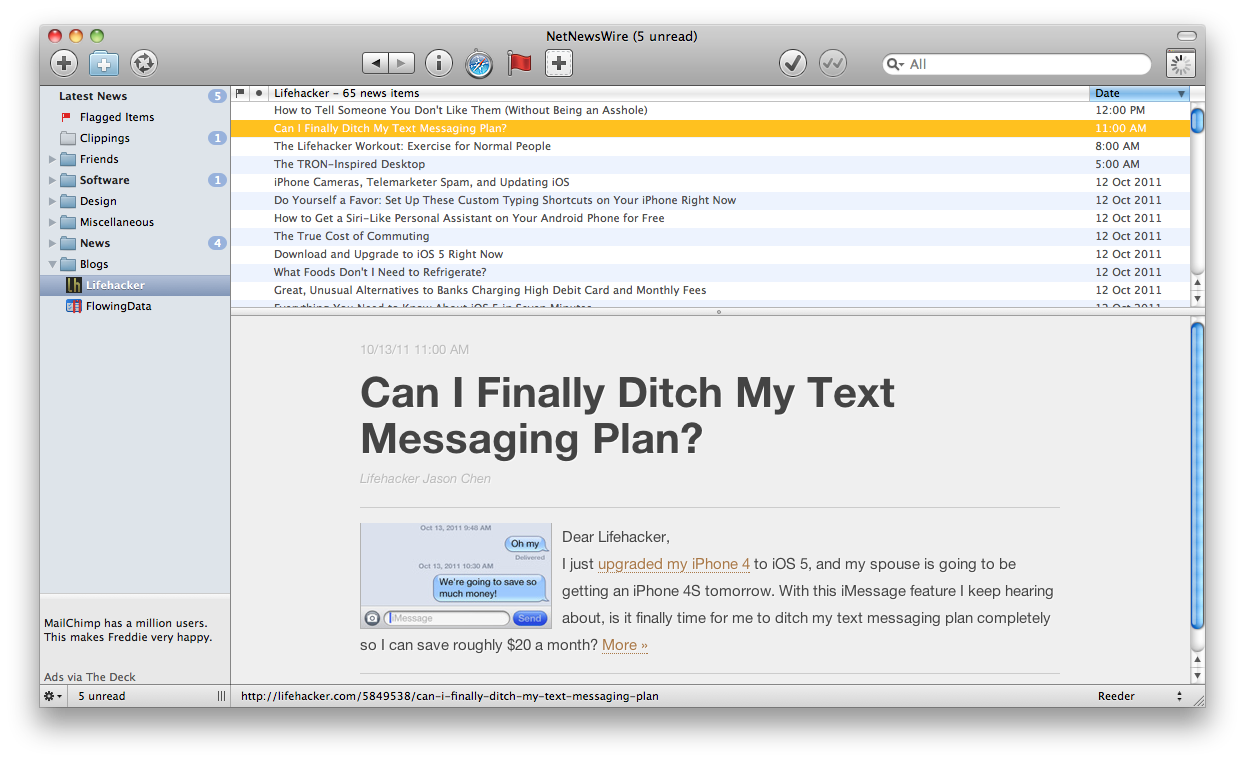Click the news list scrollbar thumb
The height and width of the screenshot is (762, 1245).
pyautogui.click(x=1197, y=119)
